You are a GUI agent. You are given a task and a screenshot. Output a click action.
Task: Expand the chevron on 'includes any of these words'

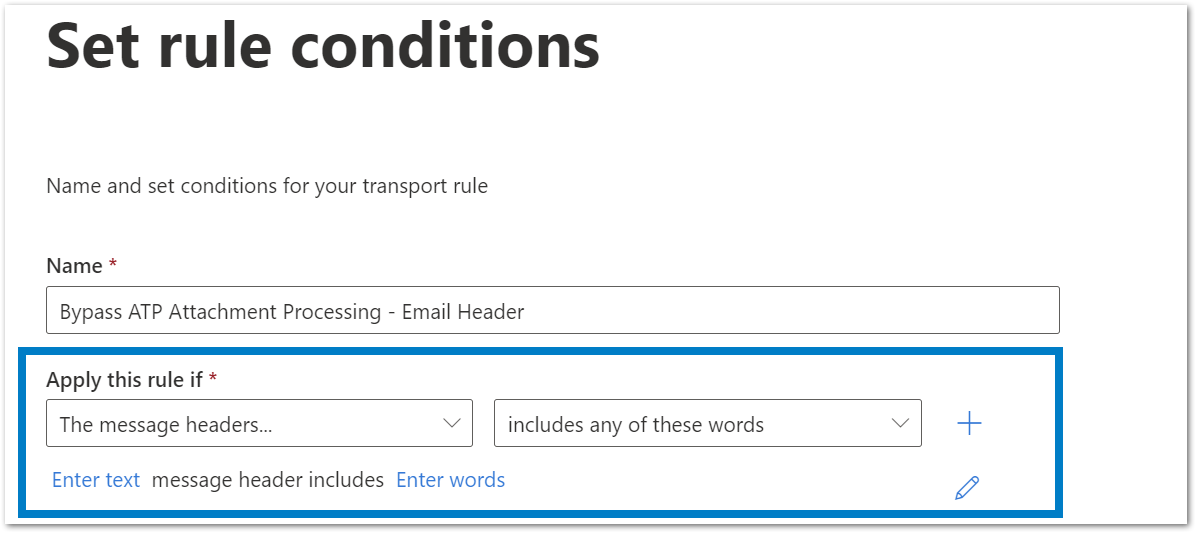[900, 423]
